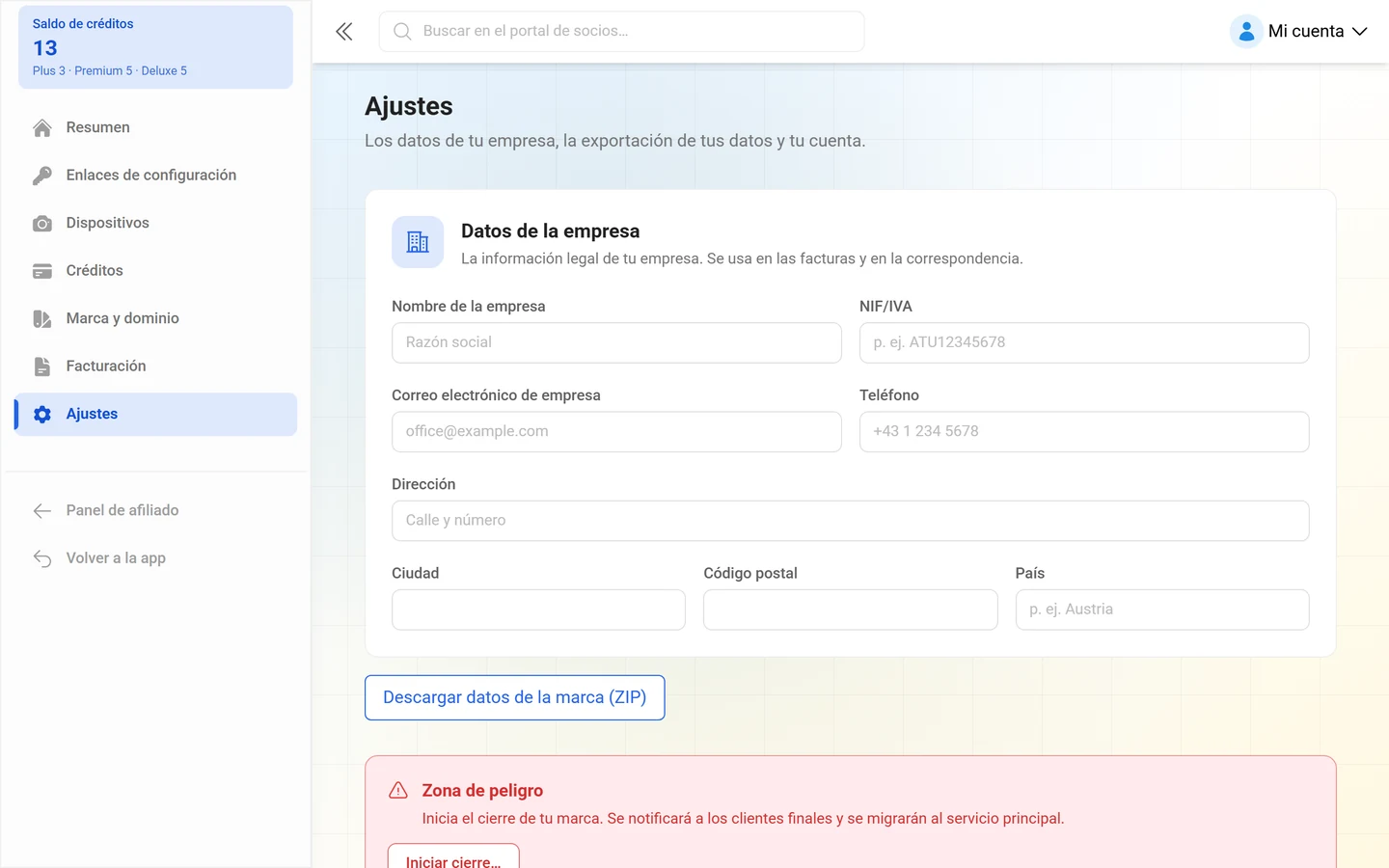Select Ajustes in the sidebar

(155, 414)
